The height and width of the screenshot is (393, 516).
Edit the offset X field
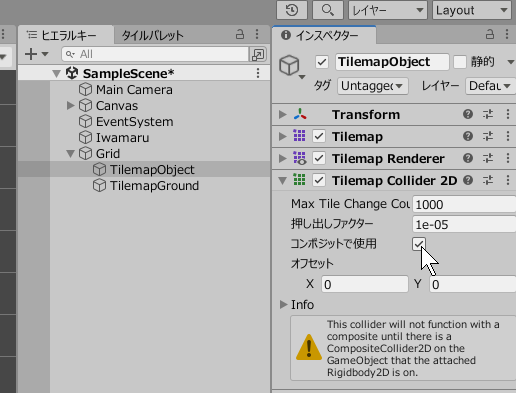click(365, 284)
